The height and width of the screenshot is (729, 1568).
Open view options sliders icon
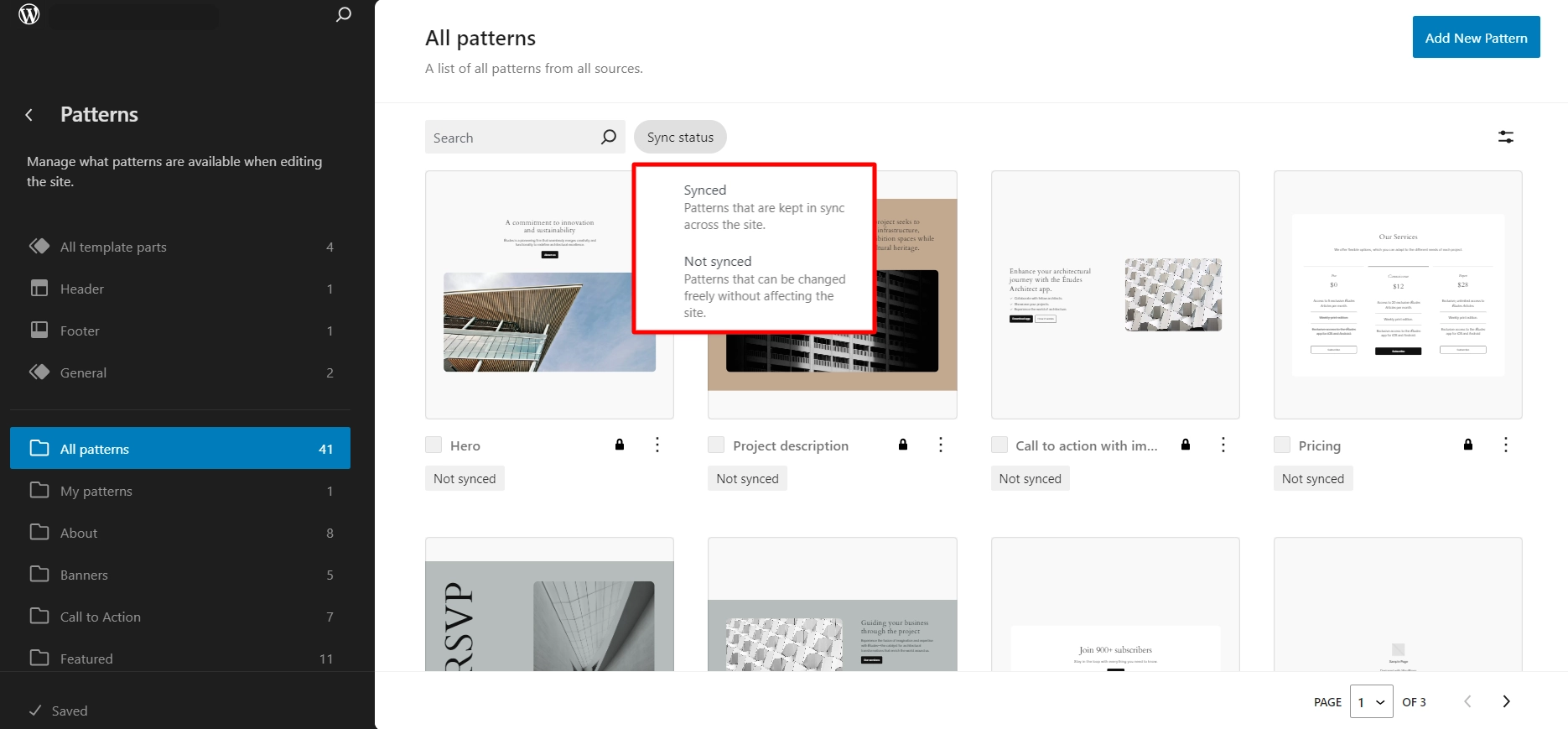tap(1506, 137)
